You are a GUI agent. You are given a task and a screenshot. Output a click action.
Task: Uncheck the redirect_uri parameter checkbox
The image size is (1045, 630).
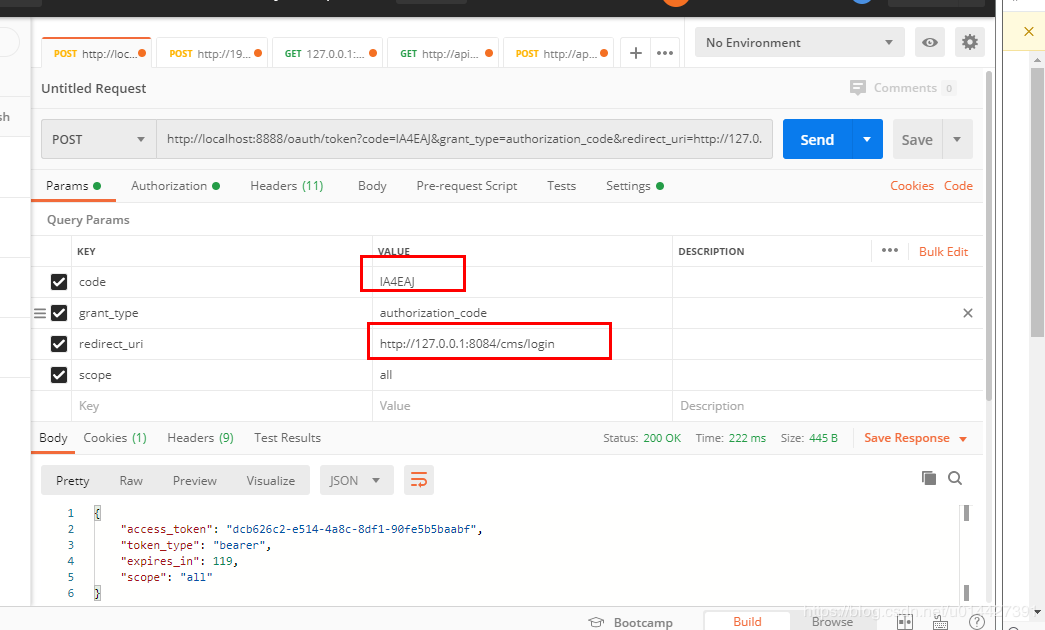(59, 344)
